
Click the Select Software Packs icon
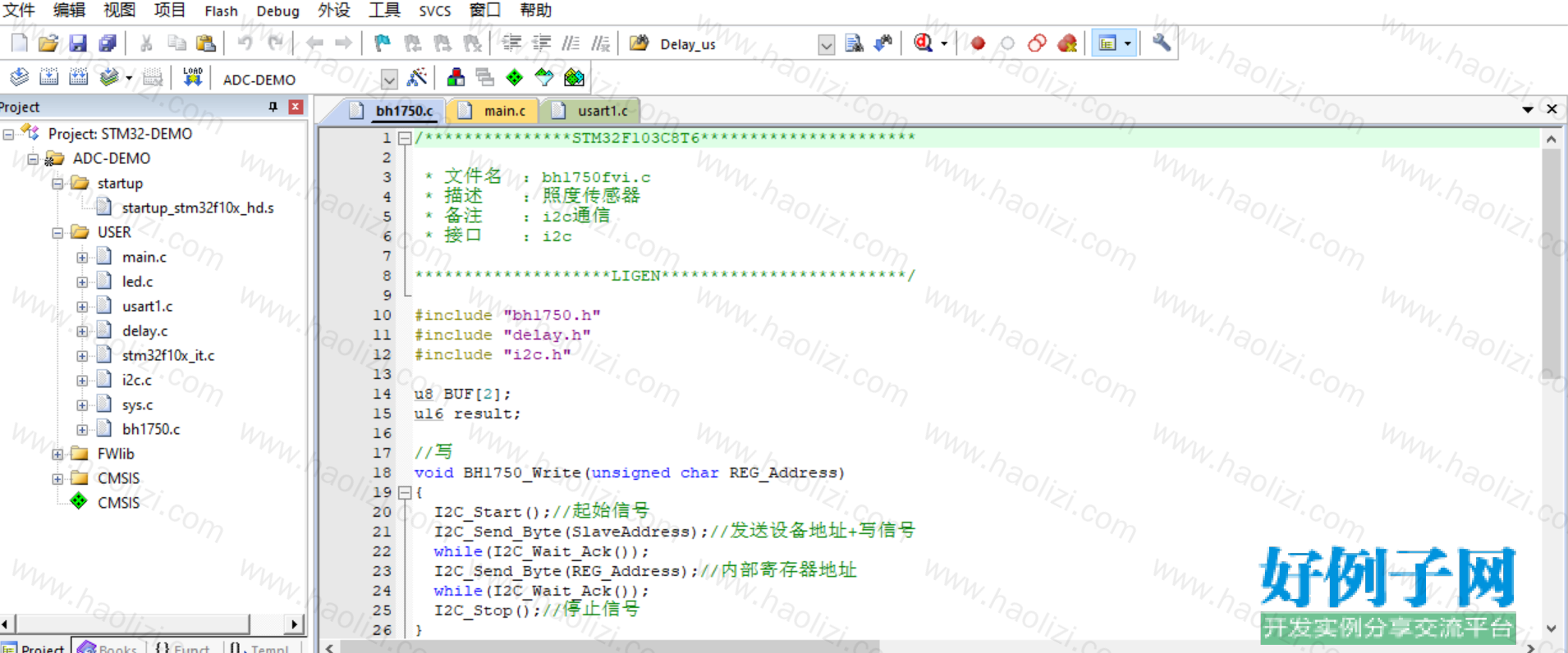(x=544, y=78)
